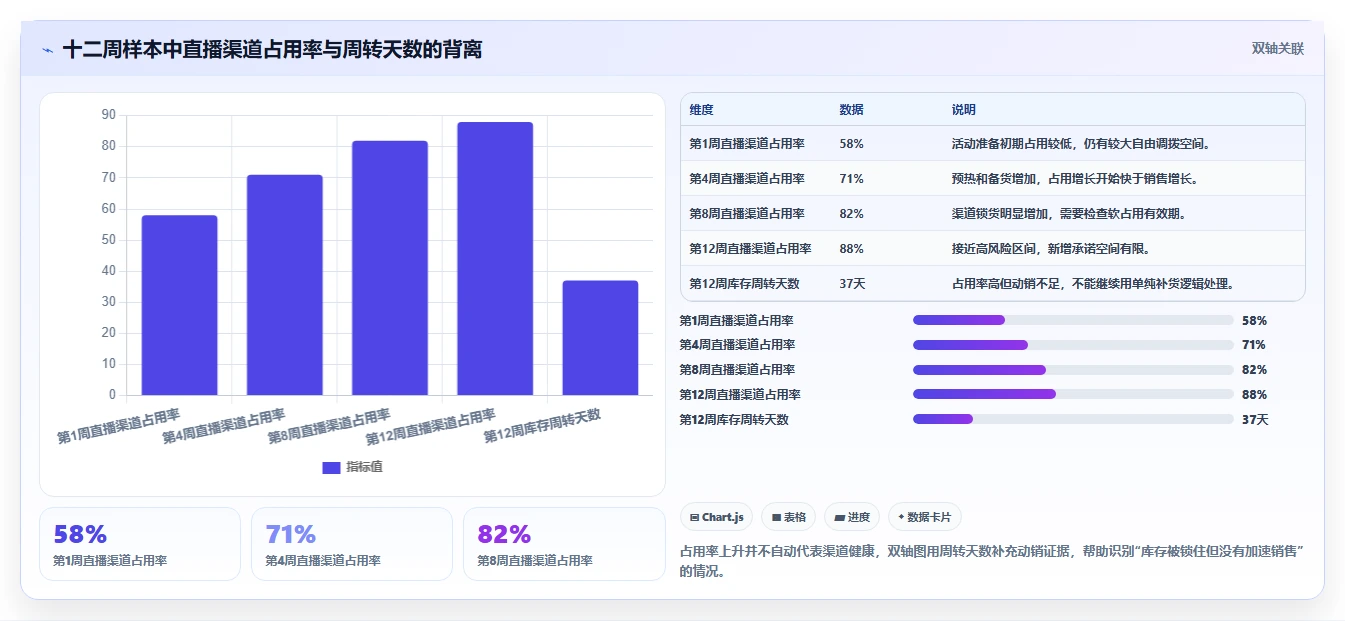This screenshot has height=621, width=1345.
Task: Click the 第1周直播渠道占用率 bar in the chart
Action: (x=179, y=305)
